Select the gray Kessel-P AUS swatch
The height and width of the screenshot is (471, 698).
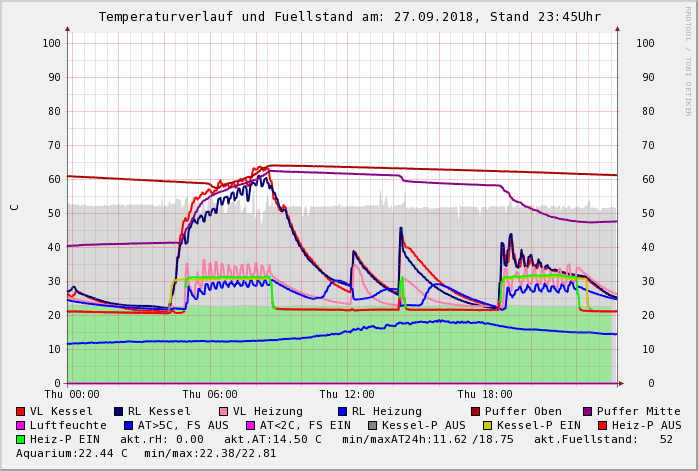click(x=371, y=425)
